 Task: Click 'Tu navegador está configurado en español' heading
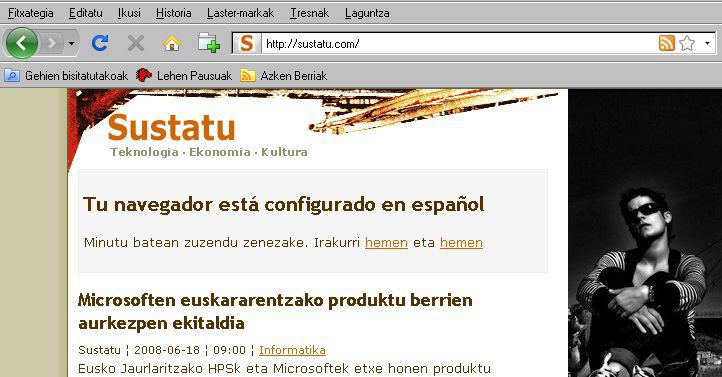point(284,205)
